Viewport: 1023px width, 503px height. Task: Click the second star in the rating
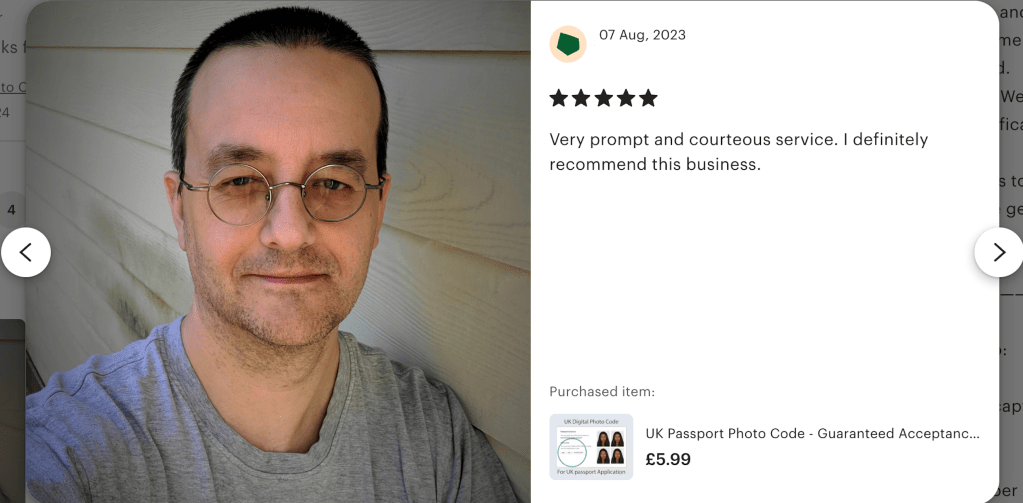click(x=581, y=99)
